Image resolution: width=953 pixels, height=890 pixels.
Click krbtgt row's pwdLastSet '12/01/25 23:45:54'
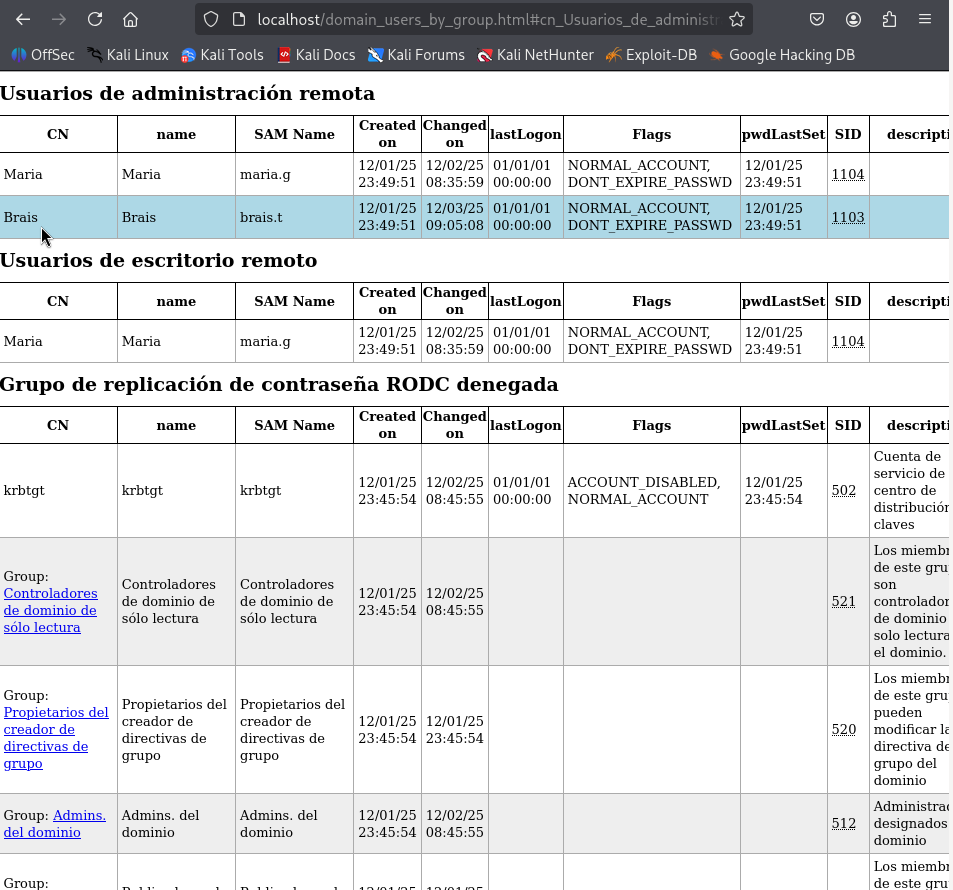783,491
